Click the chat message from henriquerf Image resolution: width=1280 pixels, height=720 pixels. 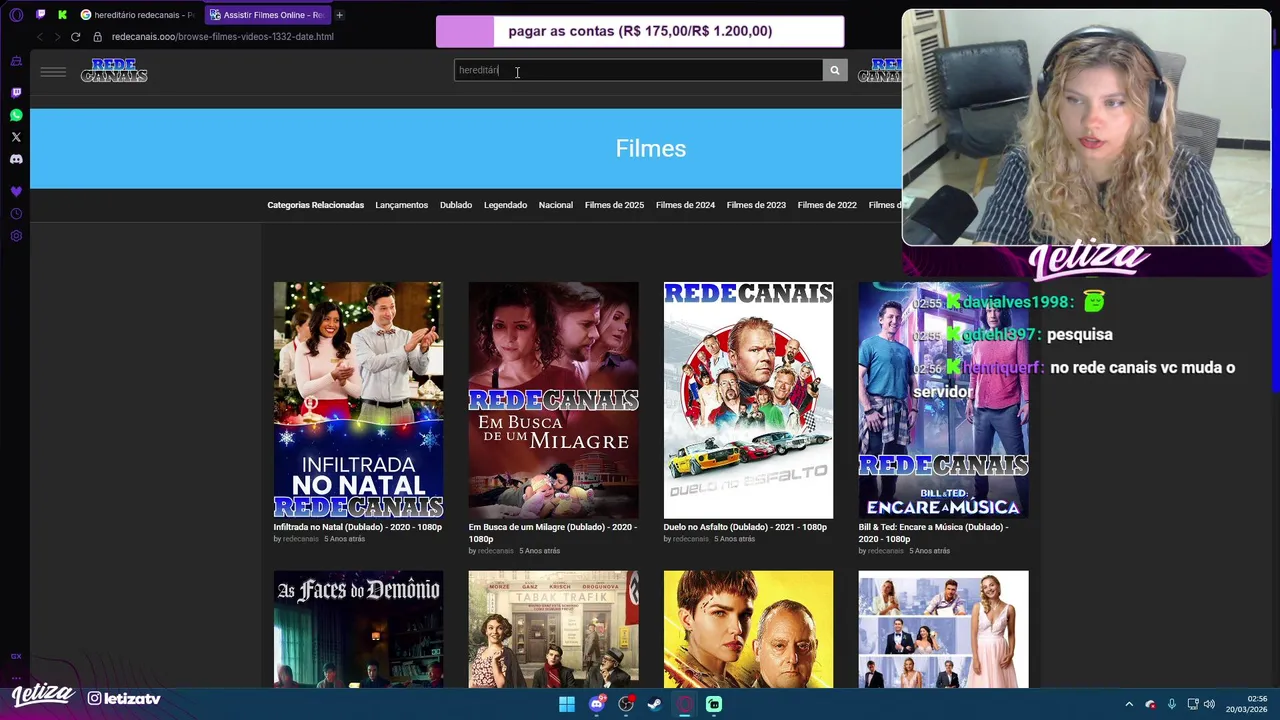coord(1074,379)
